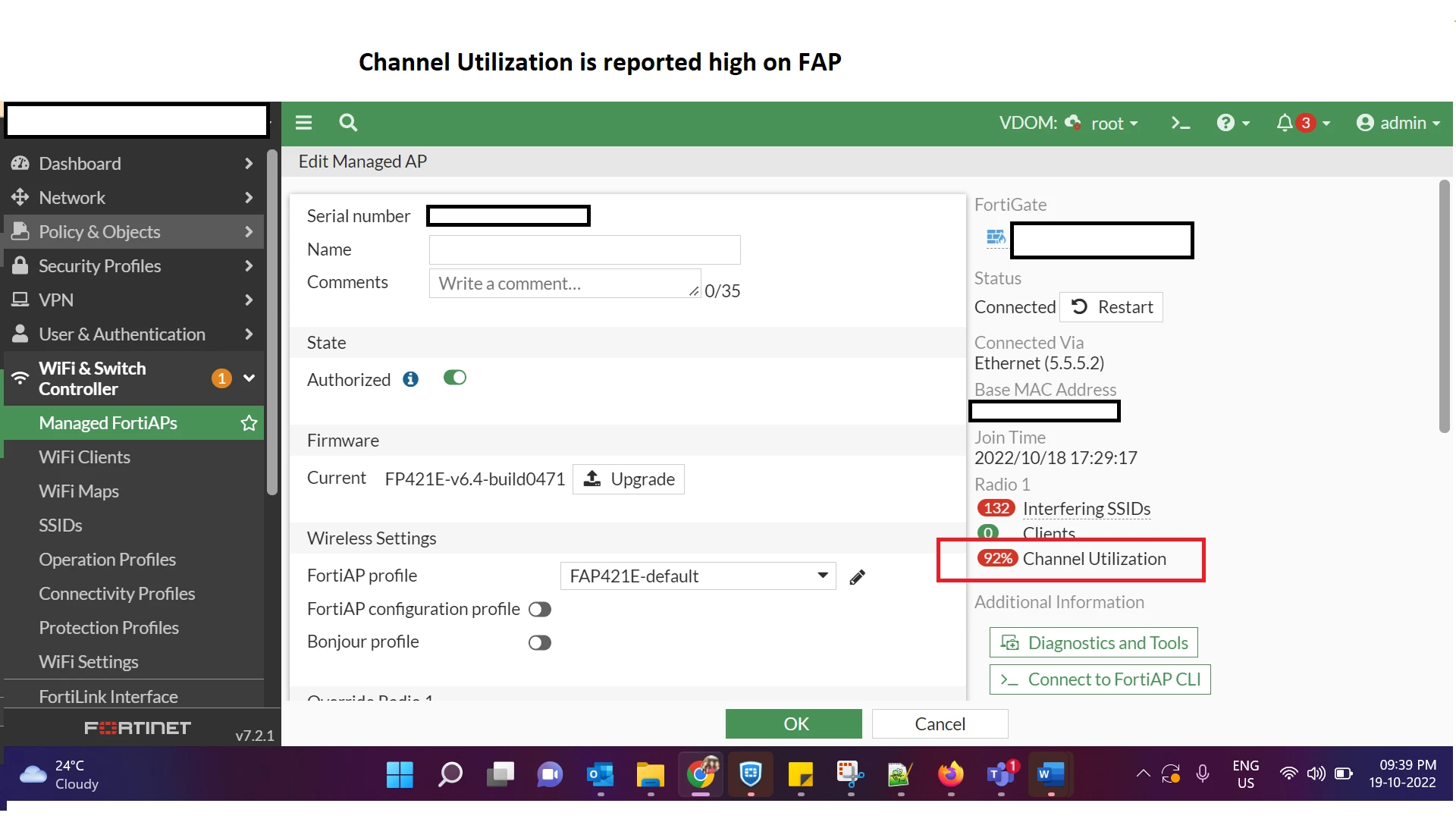Click the Name input field
Screen dimensions: 1456x819
pos(585,249)
